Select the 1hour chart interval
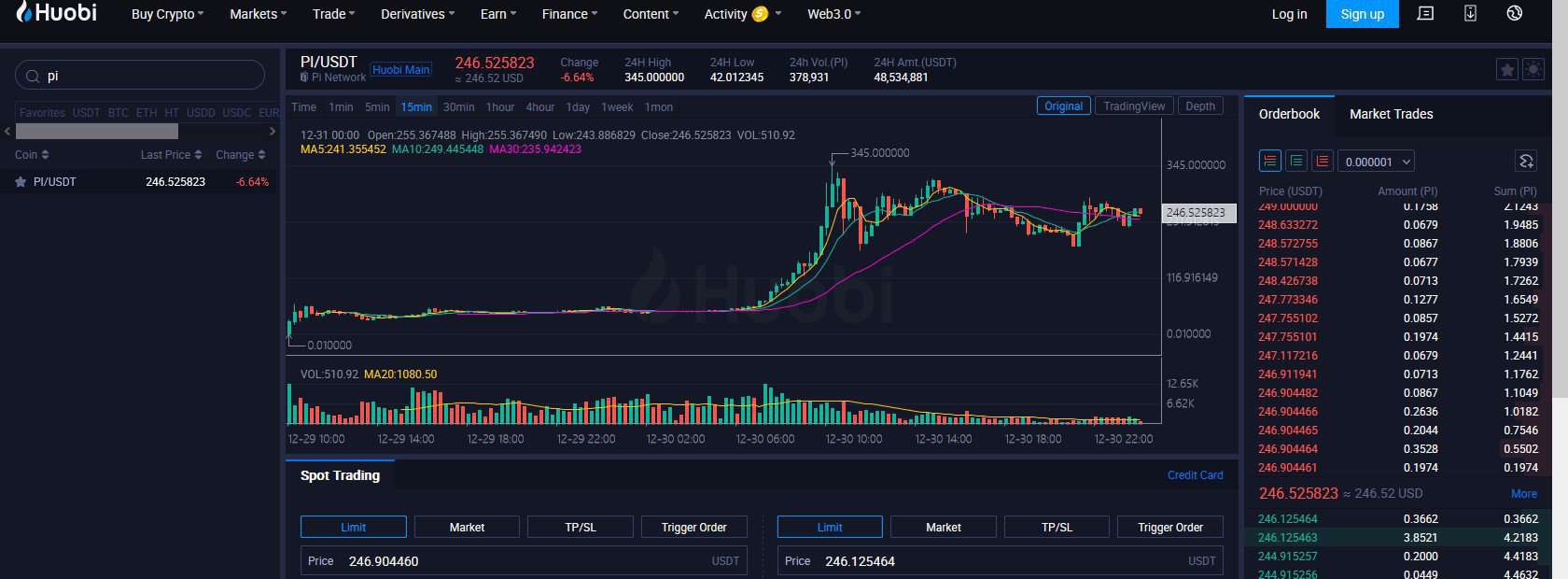The width and height of the screenshot is (1568, 579). coord(500,107)
